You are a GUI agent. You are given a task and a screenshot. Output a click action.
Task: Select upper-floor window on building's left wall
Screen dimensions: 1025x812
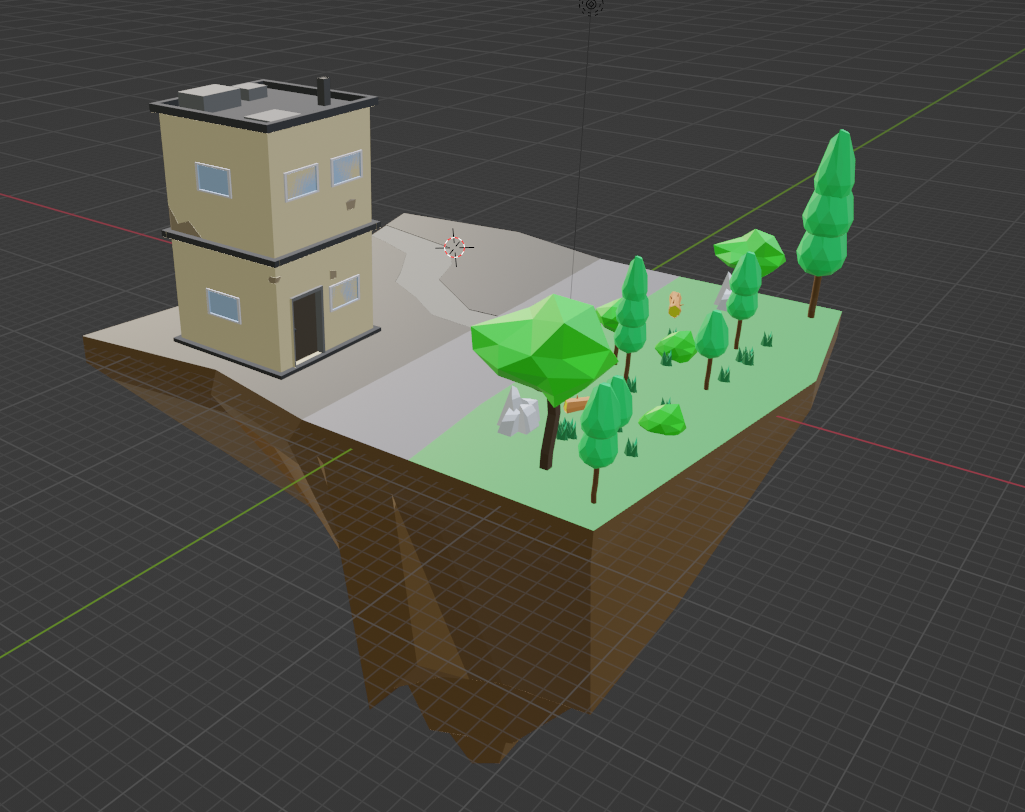point(213,180)
